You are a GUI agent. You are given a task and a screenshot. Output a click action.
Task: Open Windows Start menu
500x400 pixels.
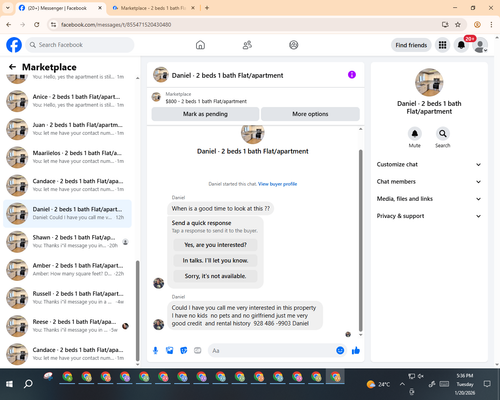coord(9,384)
